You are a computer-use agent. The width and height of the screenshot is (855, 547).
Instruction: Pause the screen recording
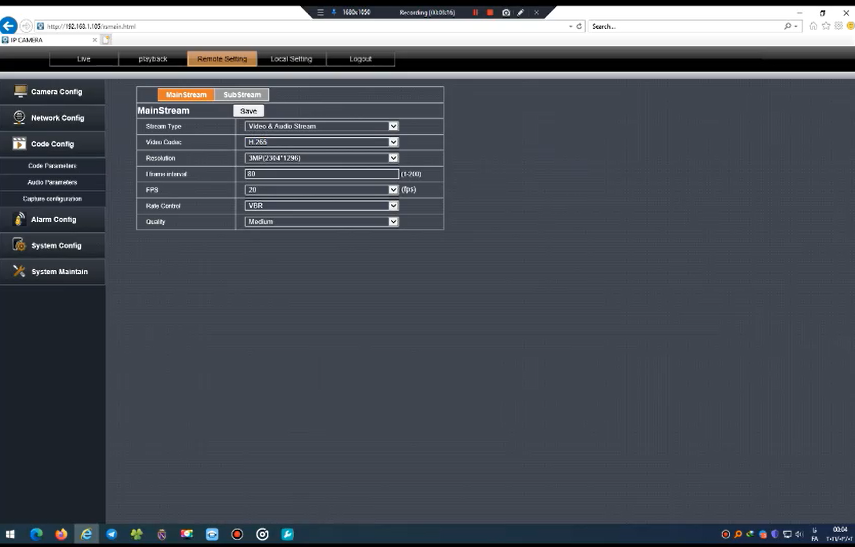(476, 12)
